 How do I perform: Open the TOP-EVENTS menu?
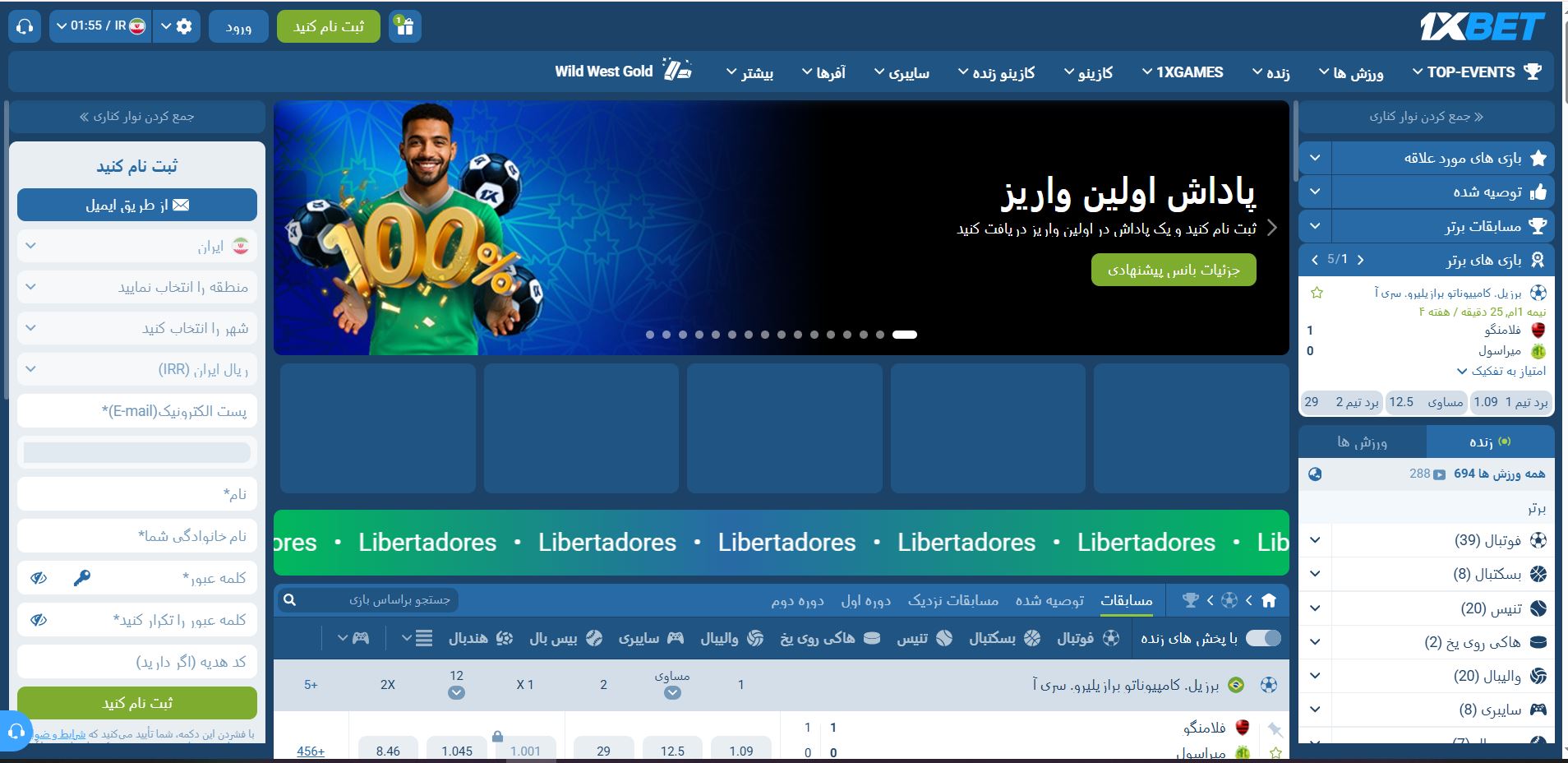(1478, 72)
